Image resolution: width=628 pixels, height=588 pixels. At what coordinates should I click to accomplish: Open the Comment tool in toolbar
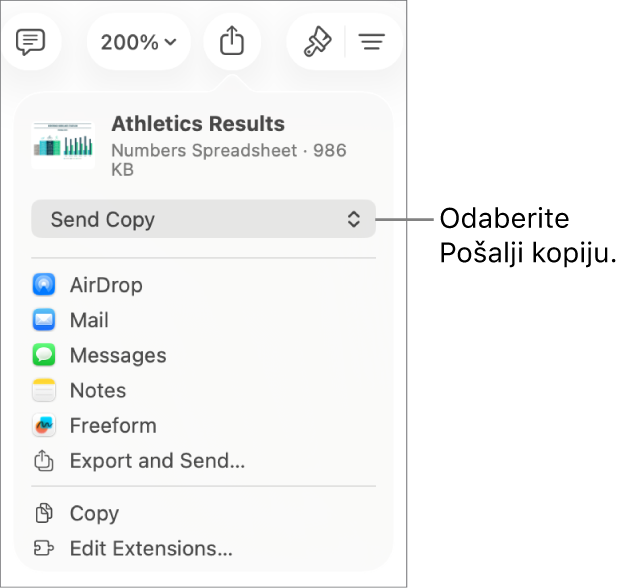tap(30, 42)
